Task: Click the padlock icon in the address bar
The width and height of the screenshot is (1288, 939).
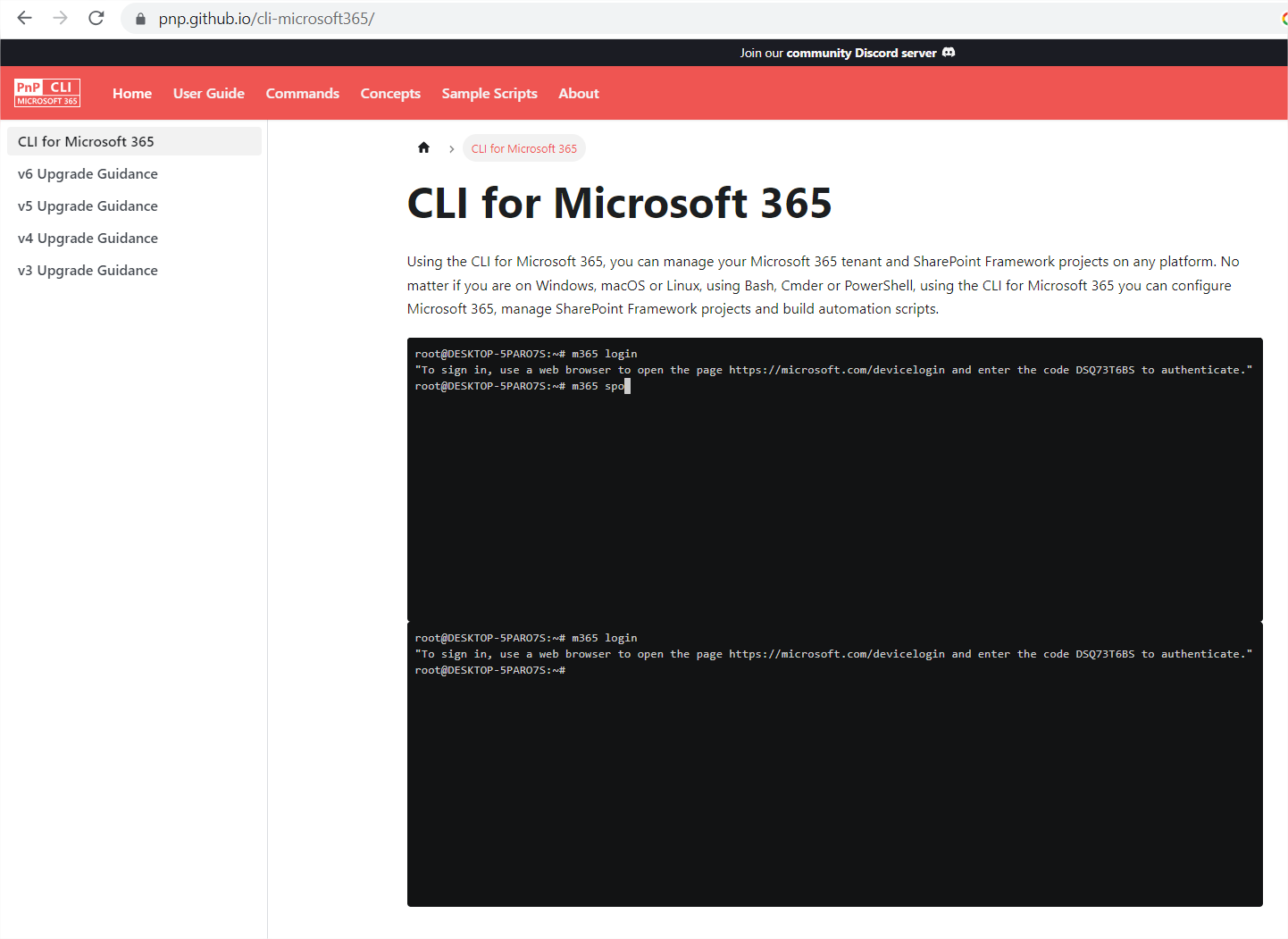Action: pyautogui.click(x=139, y=18)
